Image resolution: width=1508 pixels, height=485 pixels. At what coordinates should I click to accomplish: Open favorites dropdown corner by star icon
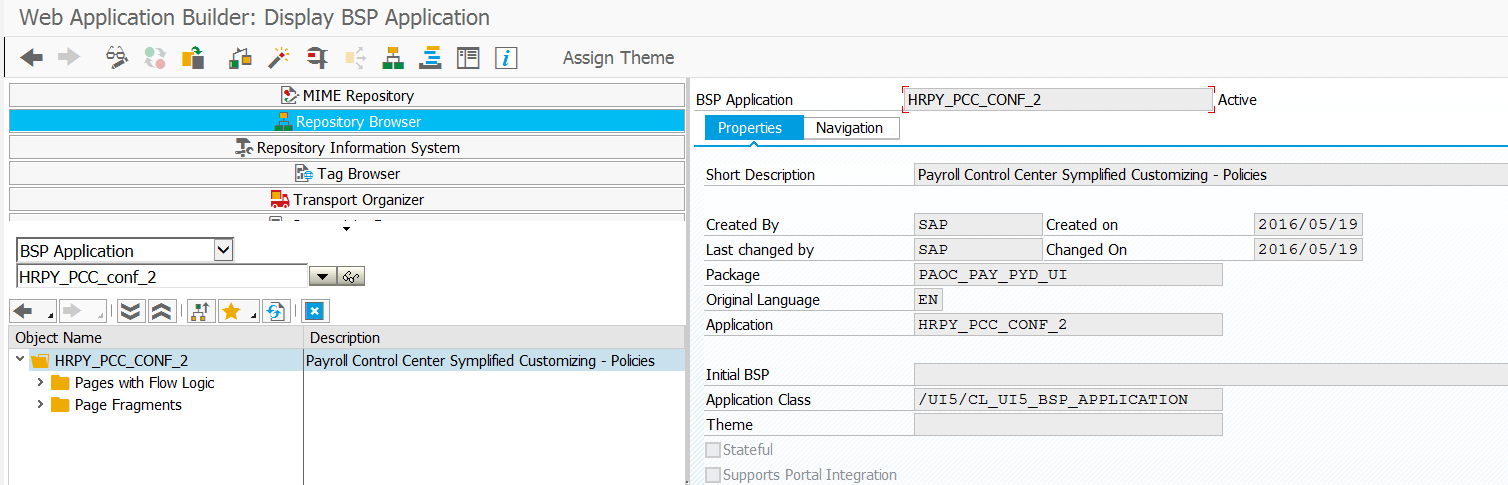(254, 318)
